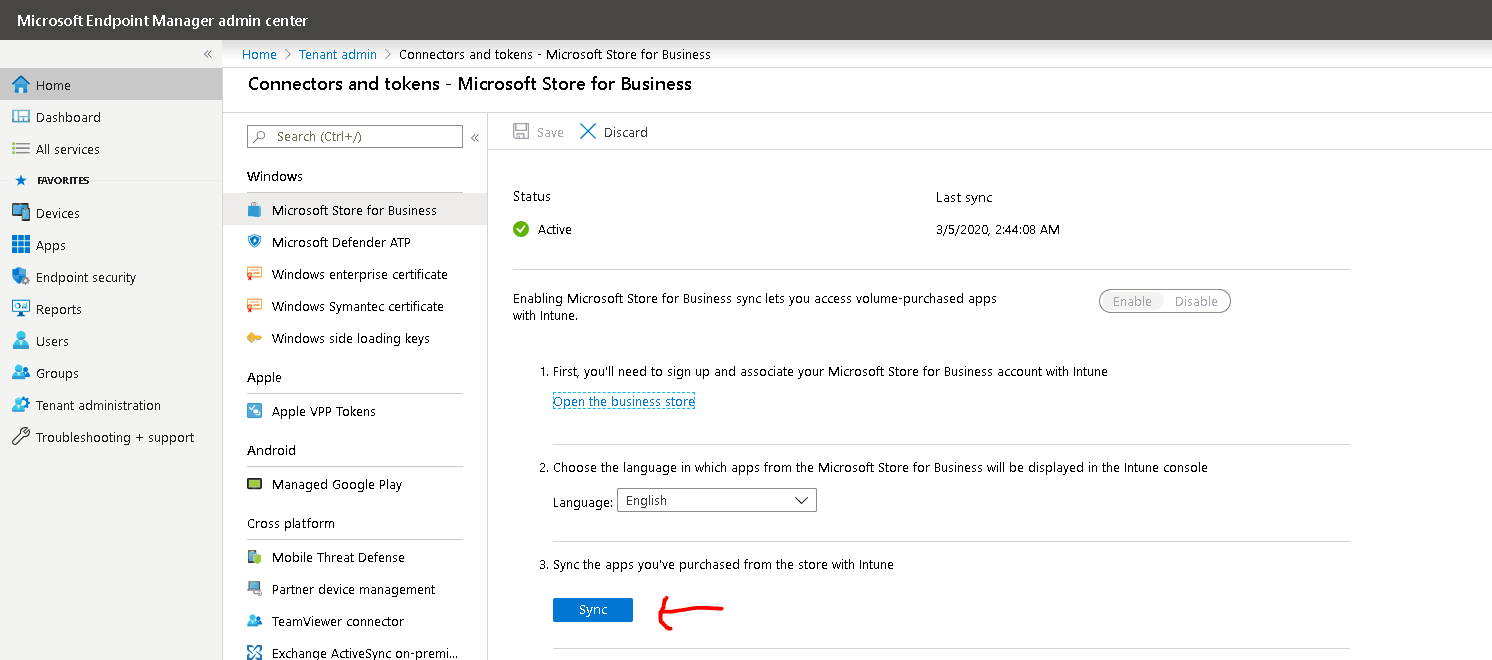Click the Tenant admin breadcrumb link
Viewport: 1492px width, 660px height.
pyautogui.click(x=338, y=54)
